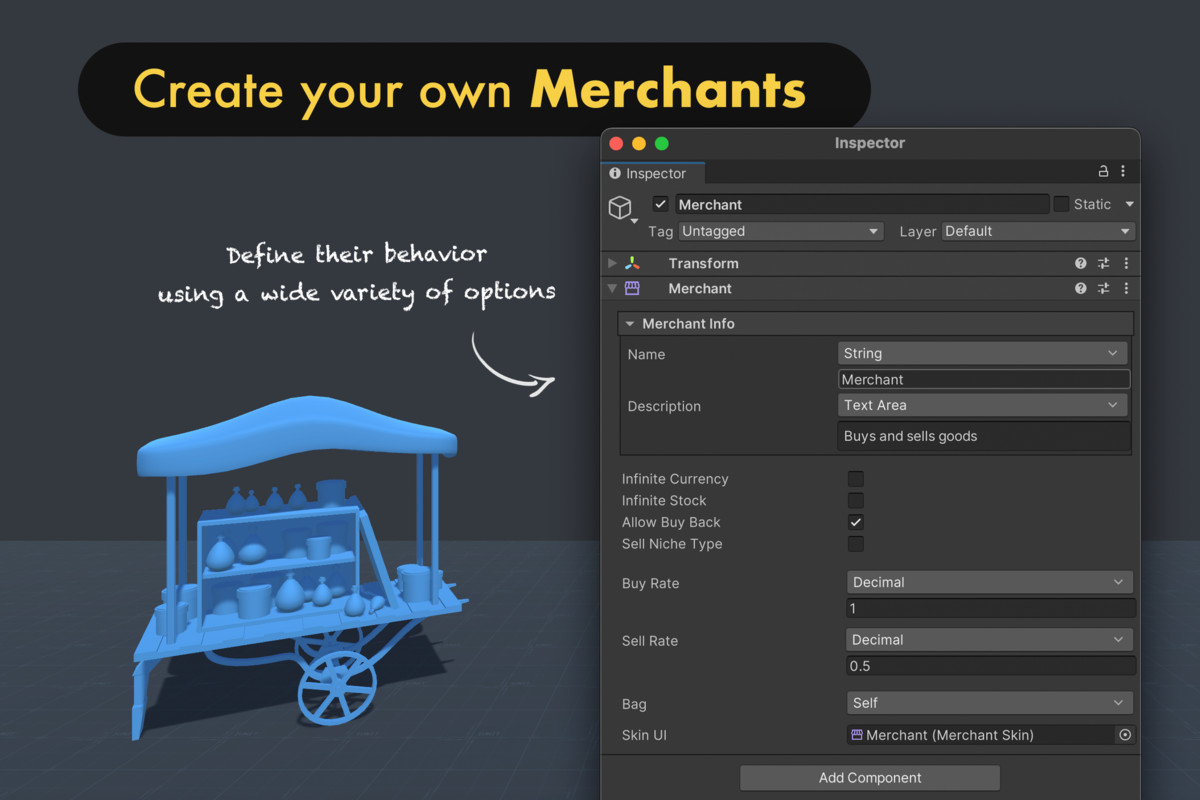Click the Sell Rate value field
Viewport: 1200px width, 800px height.
[989, 665]
